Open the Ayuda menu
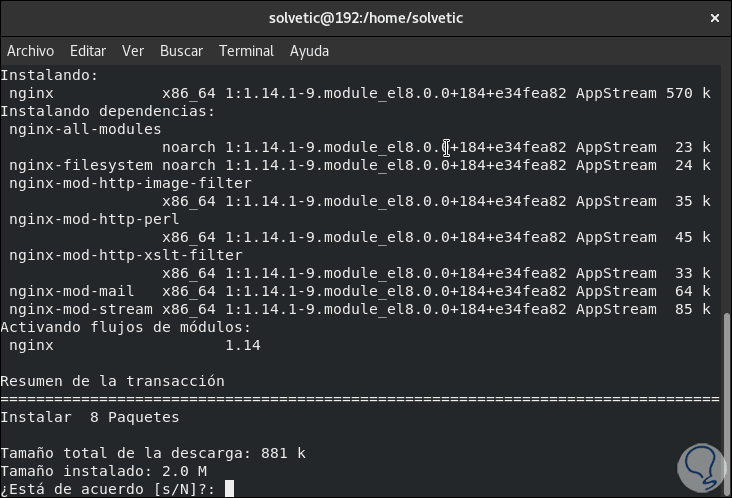Screen dimensions: 732x498 [309, 51]
